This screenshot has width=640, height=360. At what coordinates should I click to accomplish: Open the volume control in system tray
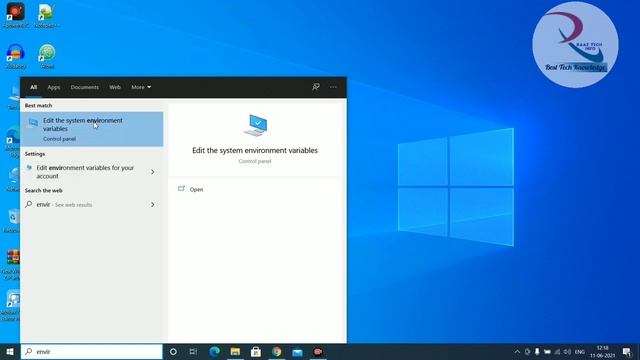pyautogui.click(x=567, y=352)
